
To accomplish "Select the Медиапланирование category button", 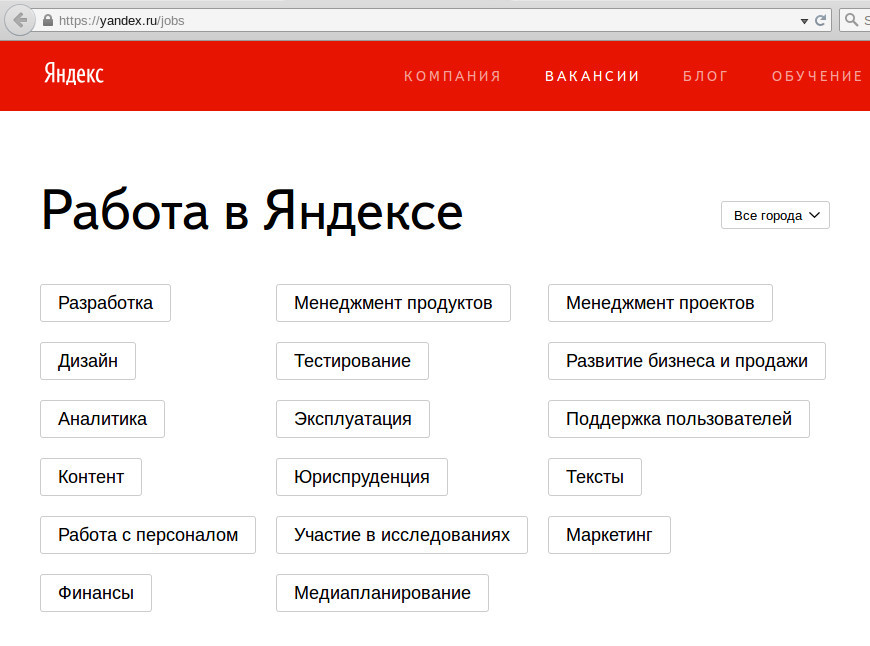I will point(382,593).
